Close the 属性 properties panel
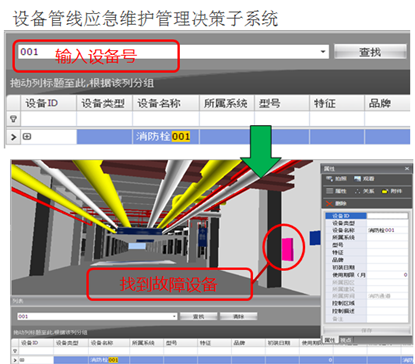Viewport: 415px width, 364px height. click(x=407, y=169)
